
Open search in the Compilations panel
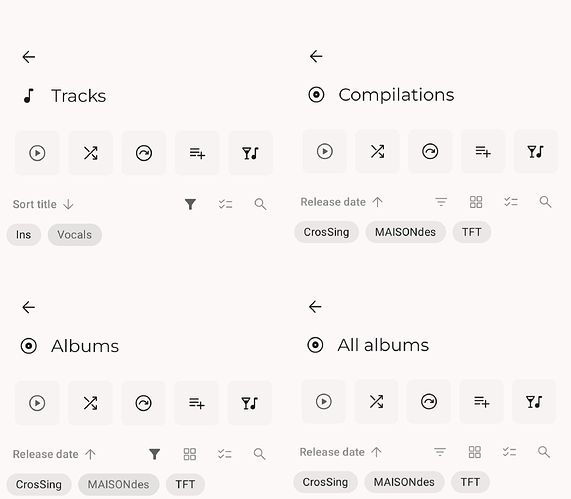(x=545, y=202)
